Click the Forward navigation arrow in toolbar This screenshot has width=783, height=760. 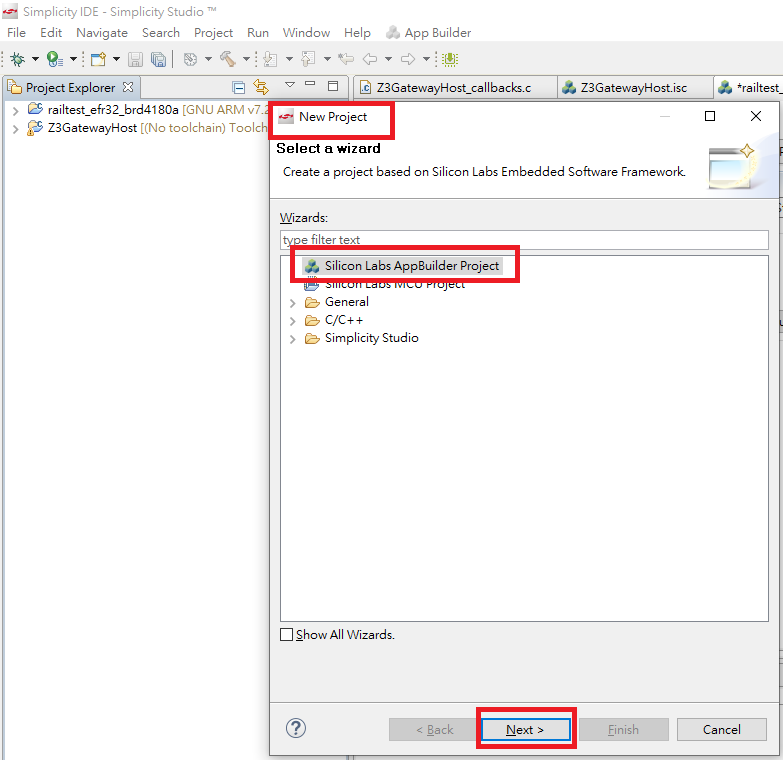(x=408, y=59)
